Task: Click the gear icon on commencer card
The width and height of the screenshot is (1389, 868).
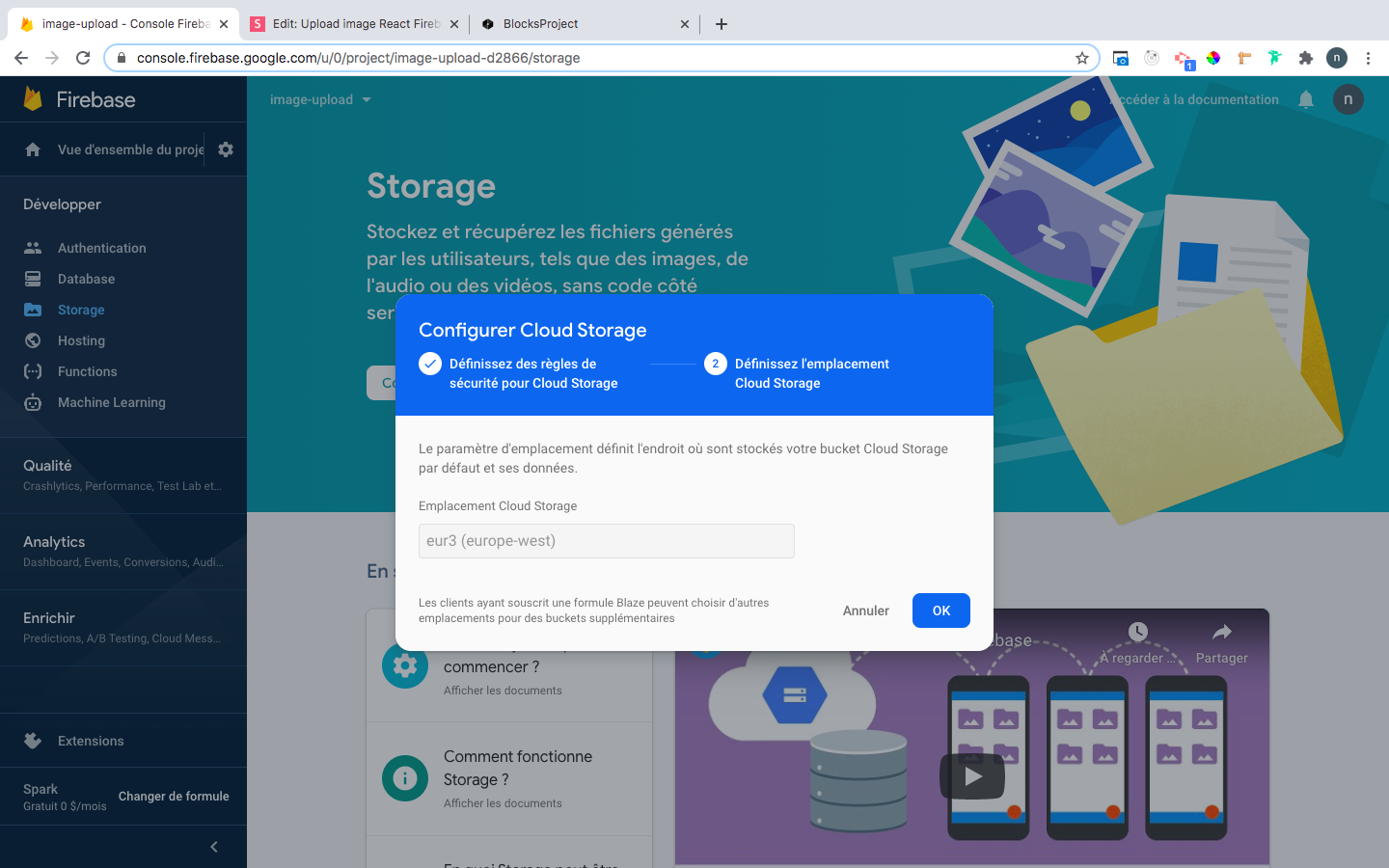Action: tap(405, 665)
